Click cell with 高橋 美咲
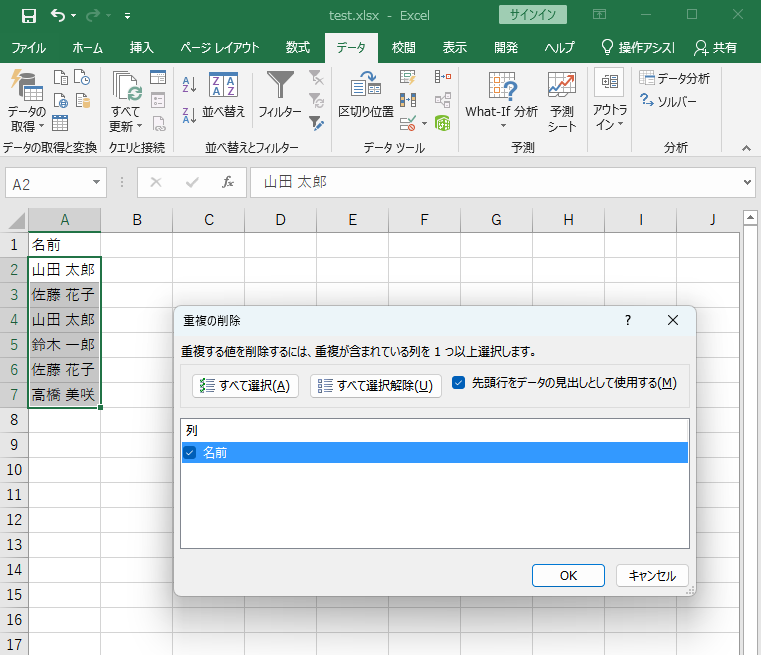The width and height of the screenshot is (761, 655). pyautogui.click(x=65, y=395)
